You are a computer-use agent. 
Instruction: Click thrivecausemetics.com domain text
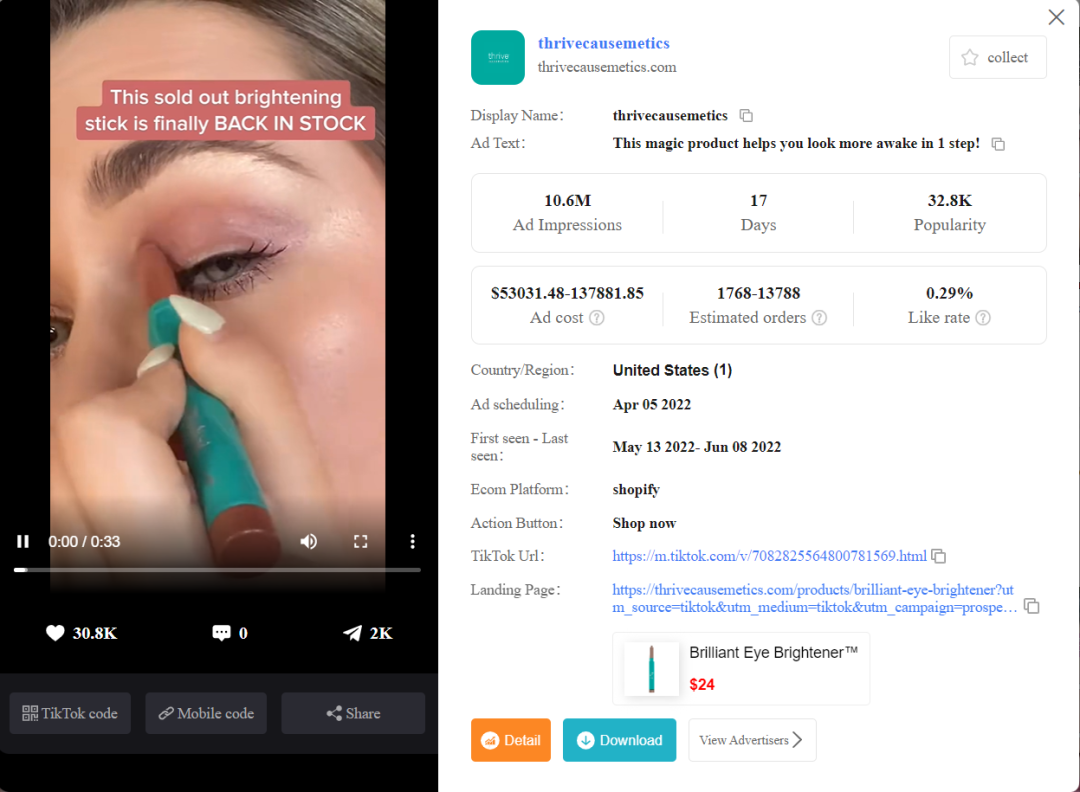pos(607,67)
